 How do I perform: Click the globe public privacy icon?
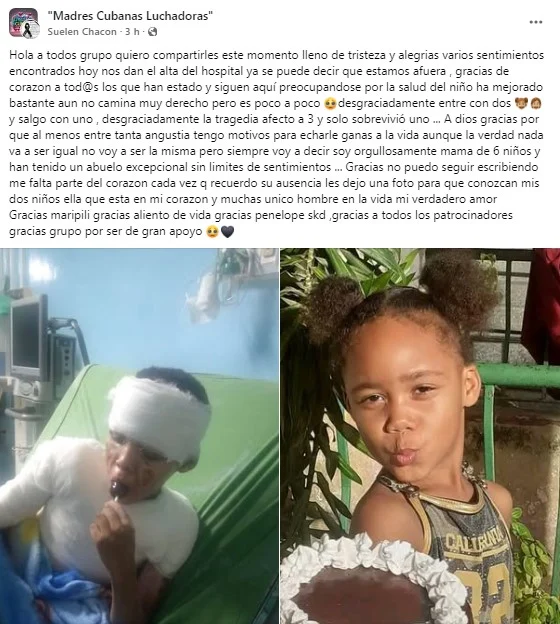click(x=152, y=32)
